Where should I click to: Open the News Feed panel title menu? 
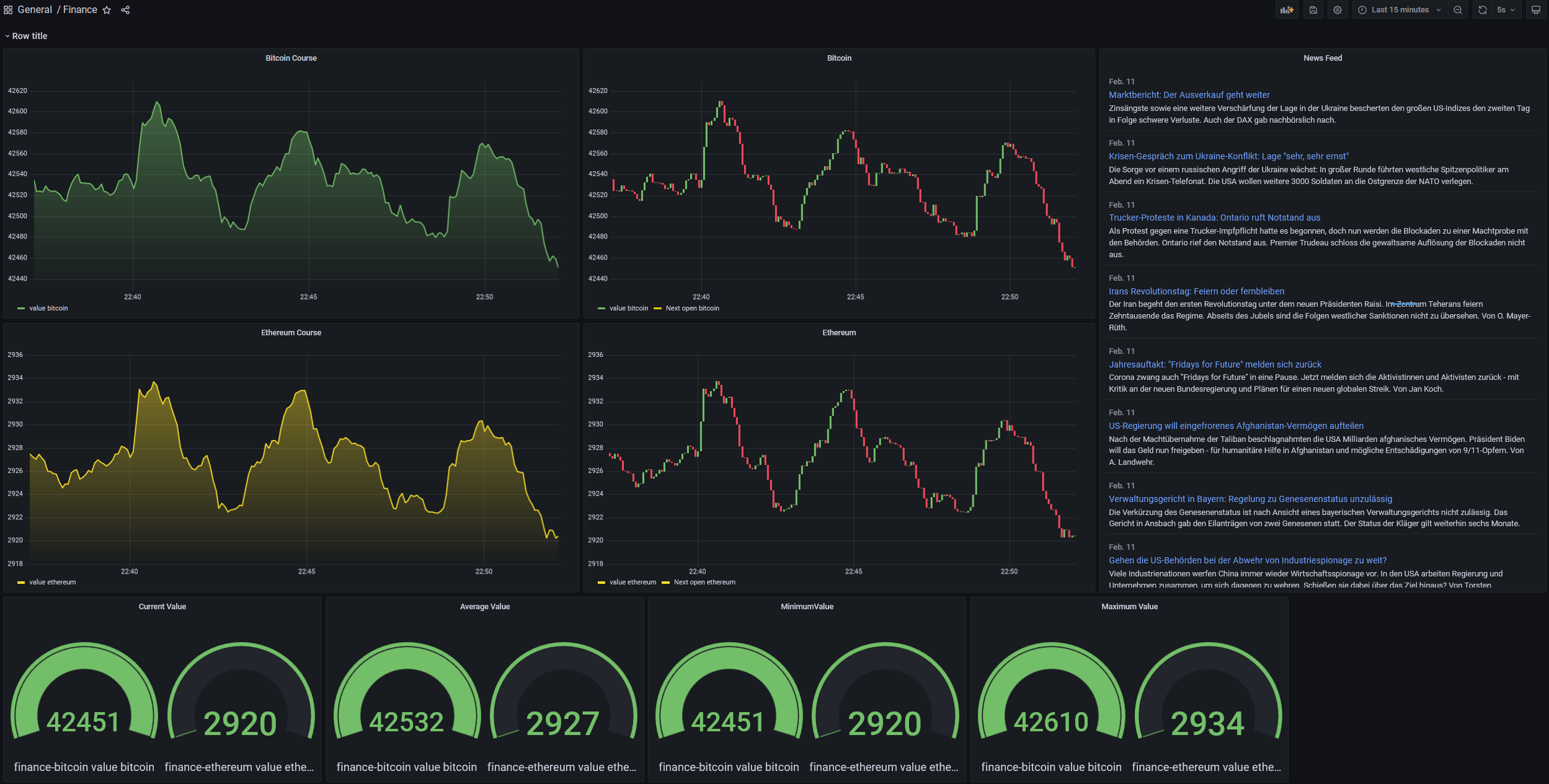click(1322, 58)
